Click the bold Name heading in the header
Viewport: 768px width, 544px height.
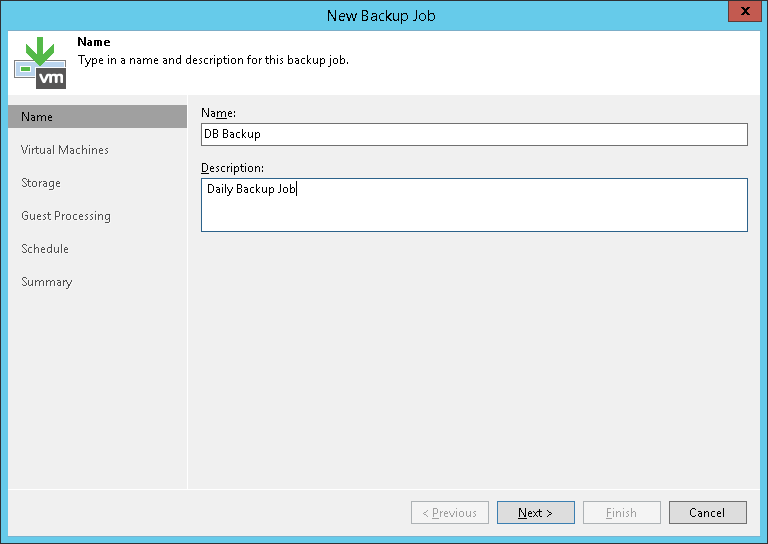tap(94, 42)
